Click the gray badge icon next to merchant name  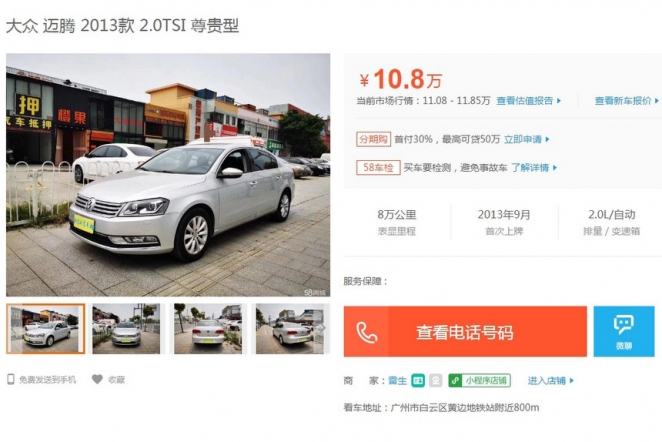(436, 380)
